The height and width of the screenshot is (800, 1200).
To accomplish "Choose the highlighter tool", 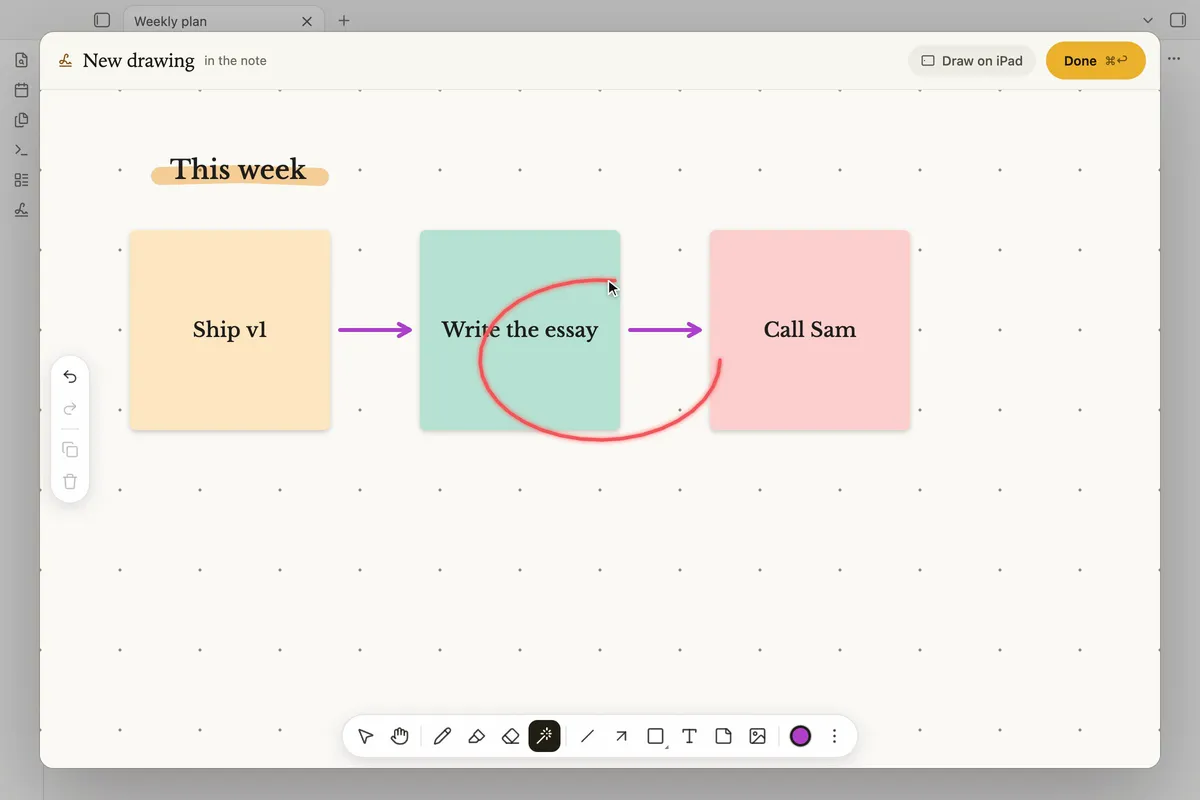I will coord(476,737).
